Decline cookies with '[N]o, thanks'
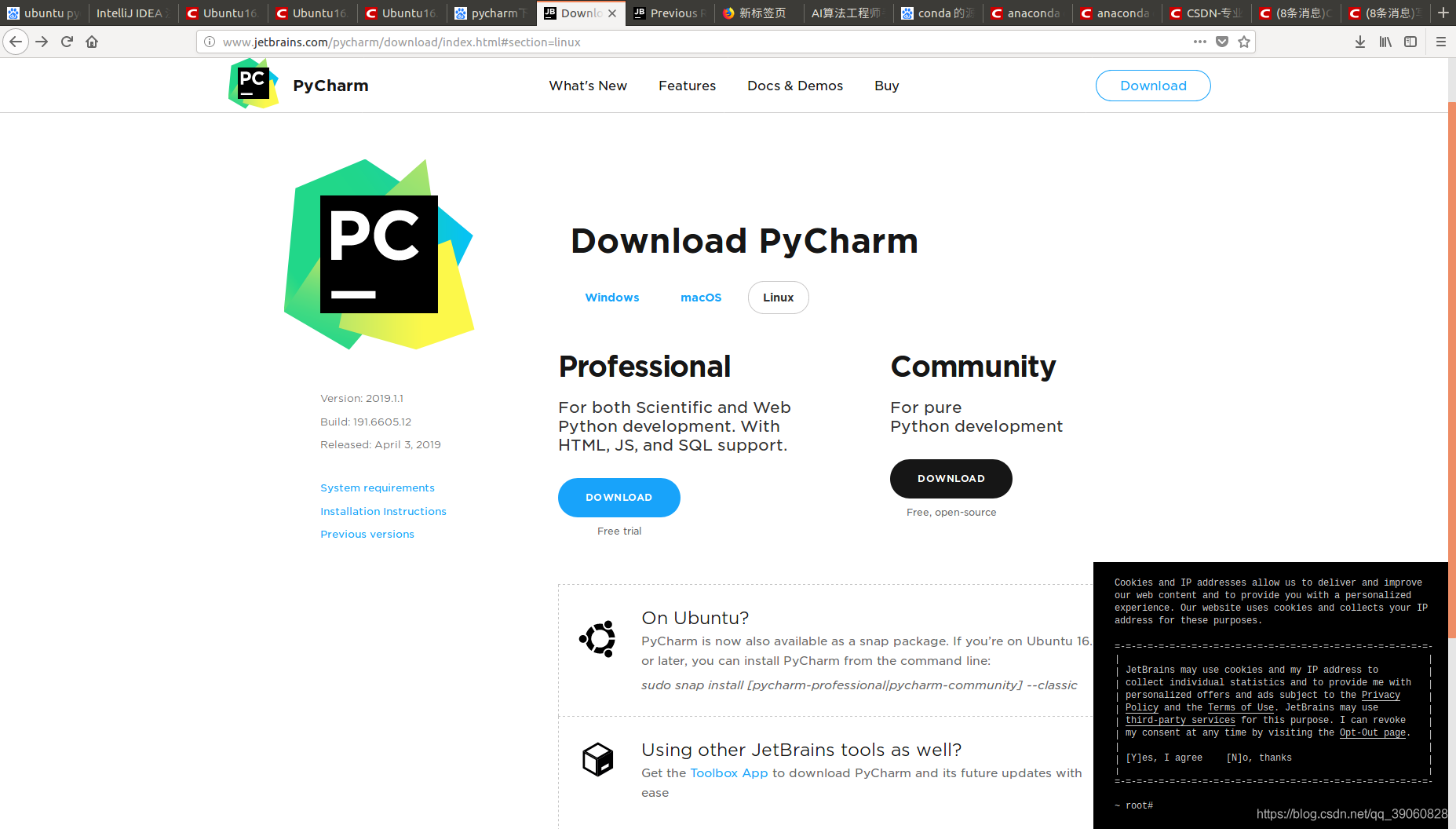 [1259, 758]
